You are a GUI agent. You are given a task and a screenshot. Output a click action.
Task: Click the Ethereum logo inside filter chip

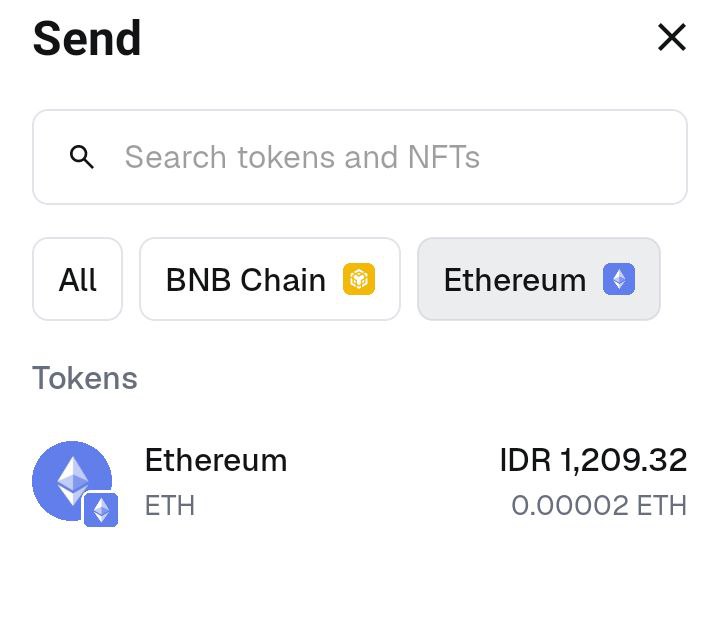[619, 279]
